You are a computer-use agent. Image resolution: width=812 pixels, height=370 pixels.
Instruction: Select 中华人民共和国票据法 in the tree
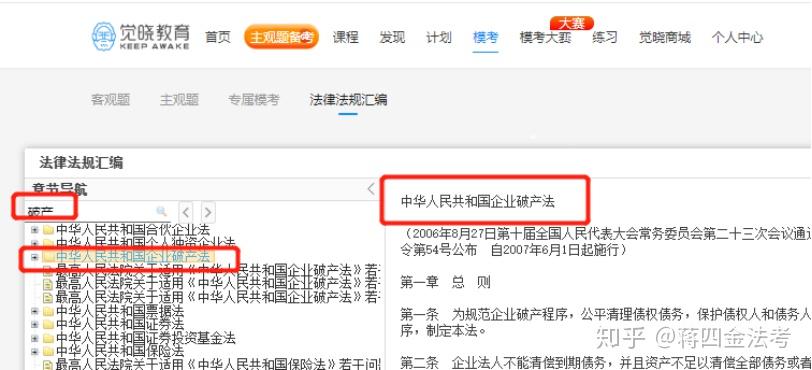120,311
